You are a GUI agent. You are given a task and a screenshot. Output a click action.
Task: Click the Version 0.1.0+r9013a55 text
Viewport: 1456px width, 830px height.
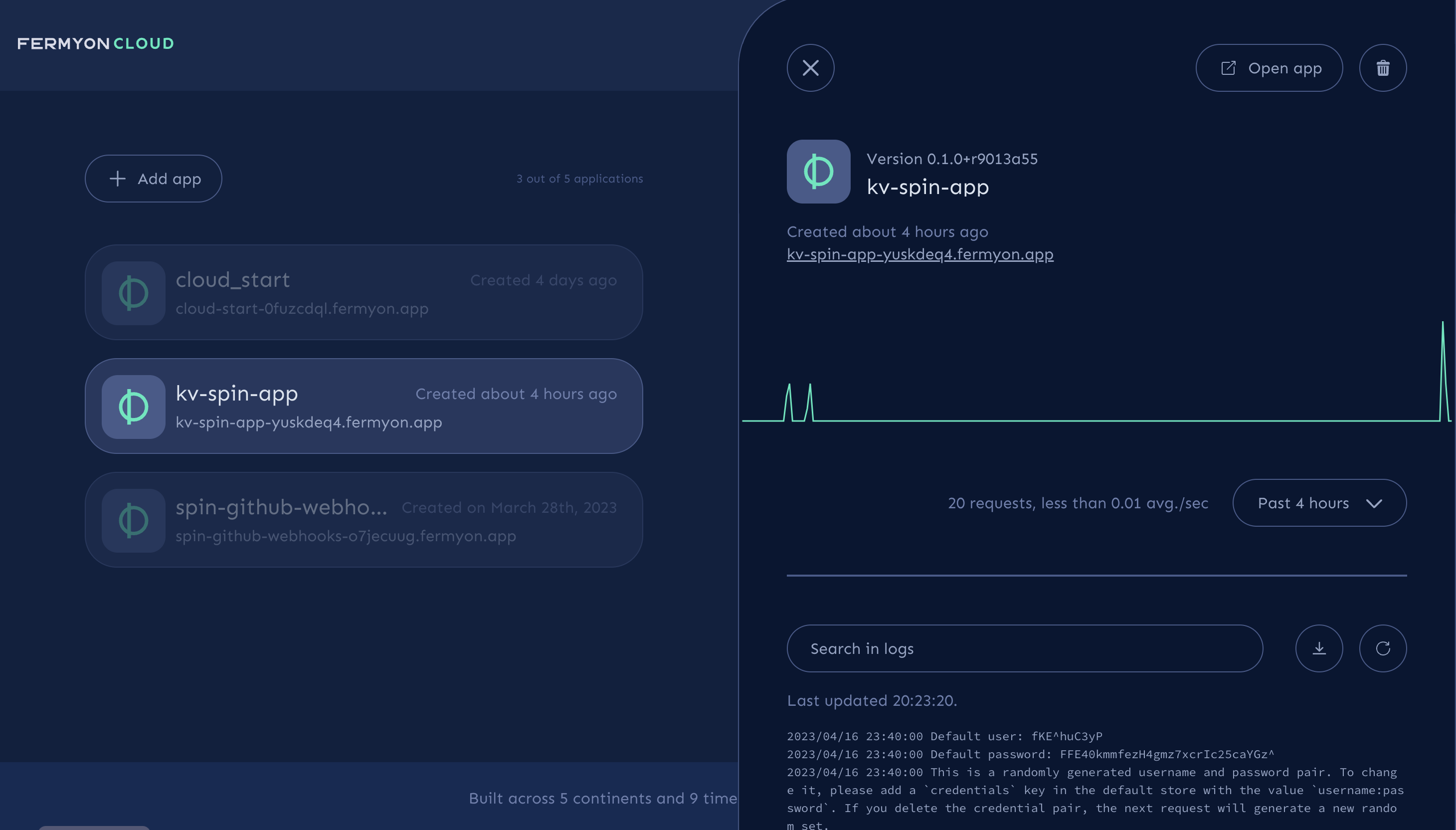click(952, 159)
